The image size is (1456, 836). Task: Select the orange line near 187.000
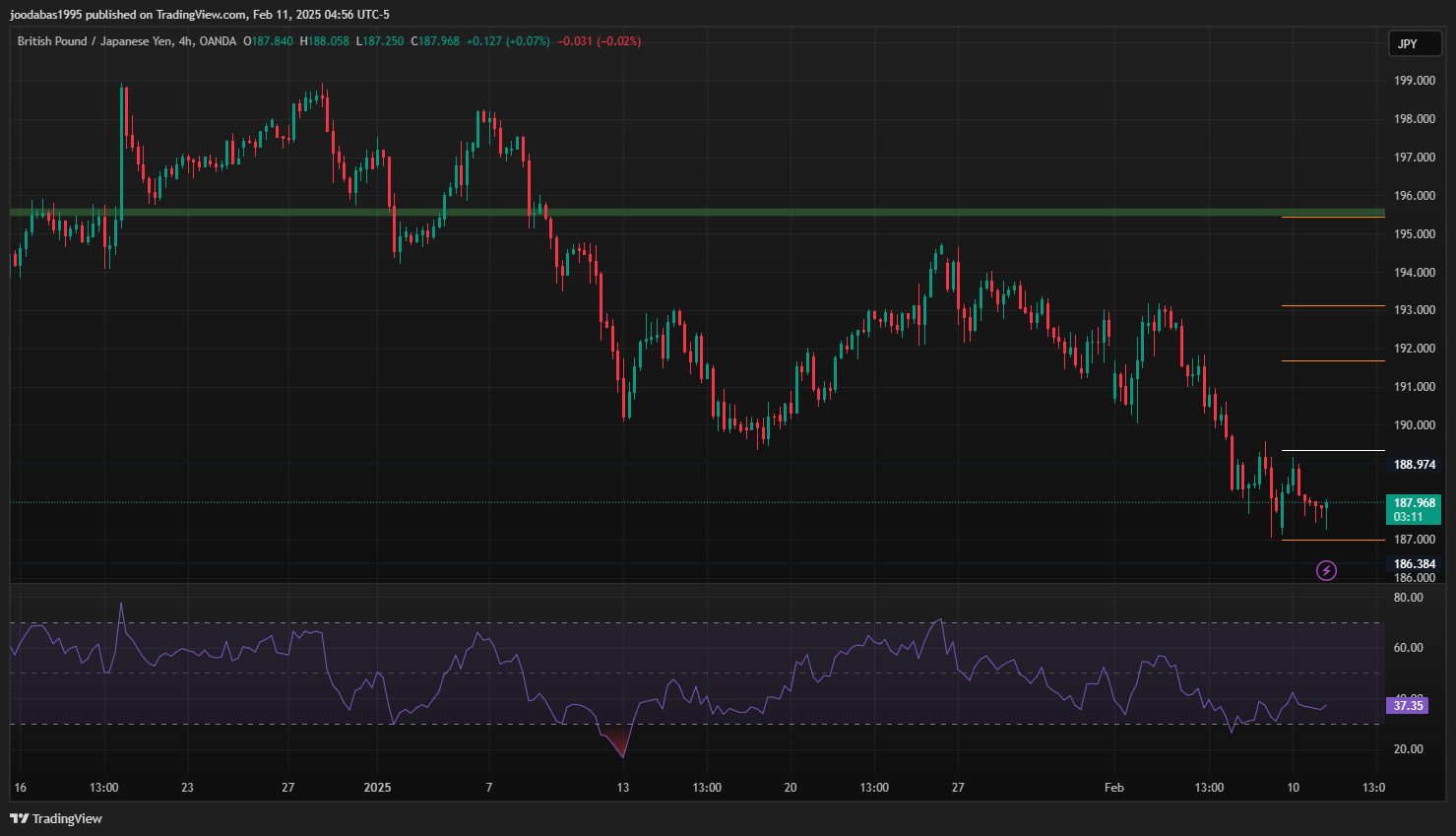(x=1333, y=540)
